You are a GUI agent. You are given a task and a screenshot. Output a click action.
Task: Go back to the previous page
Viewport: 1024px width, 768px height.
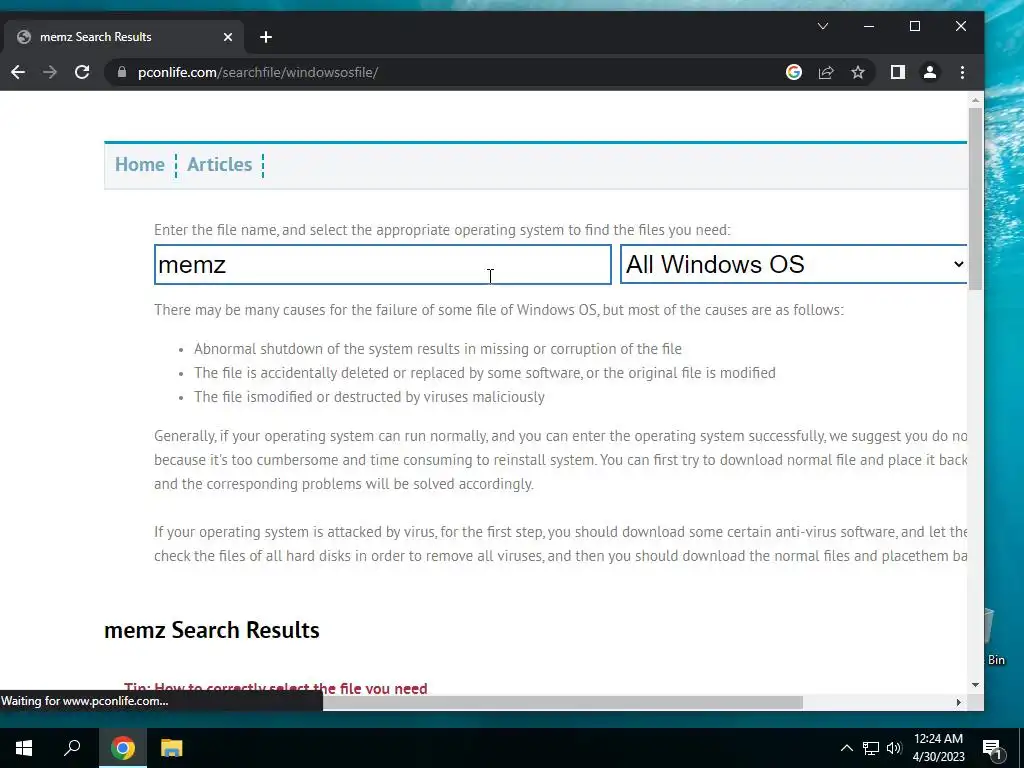pyautogui.click(x=18, y=72)
